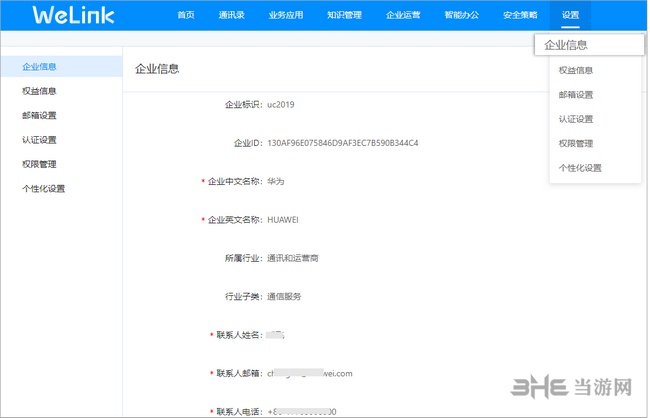Viewport: 650px width, 418px height.
Task: Select 认证设置 in left sidebar
Action: pos(39,140)
